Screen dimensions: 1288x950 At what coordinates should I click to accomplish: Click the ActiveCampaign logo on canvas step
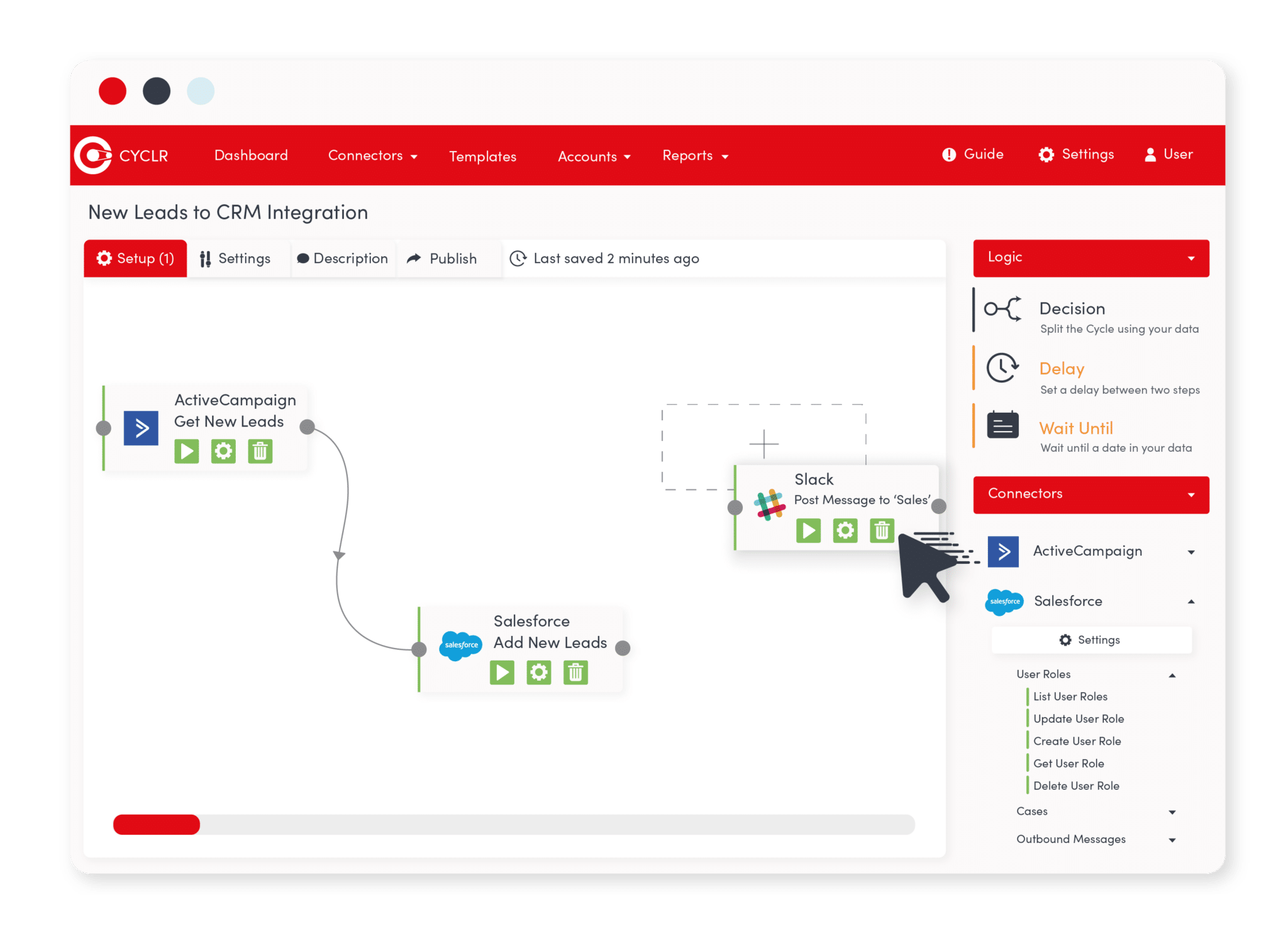(x=141, y=428)
